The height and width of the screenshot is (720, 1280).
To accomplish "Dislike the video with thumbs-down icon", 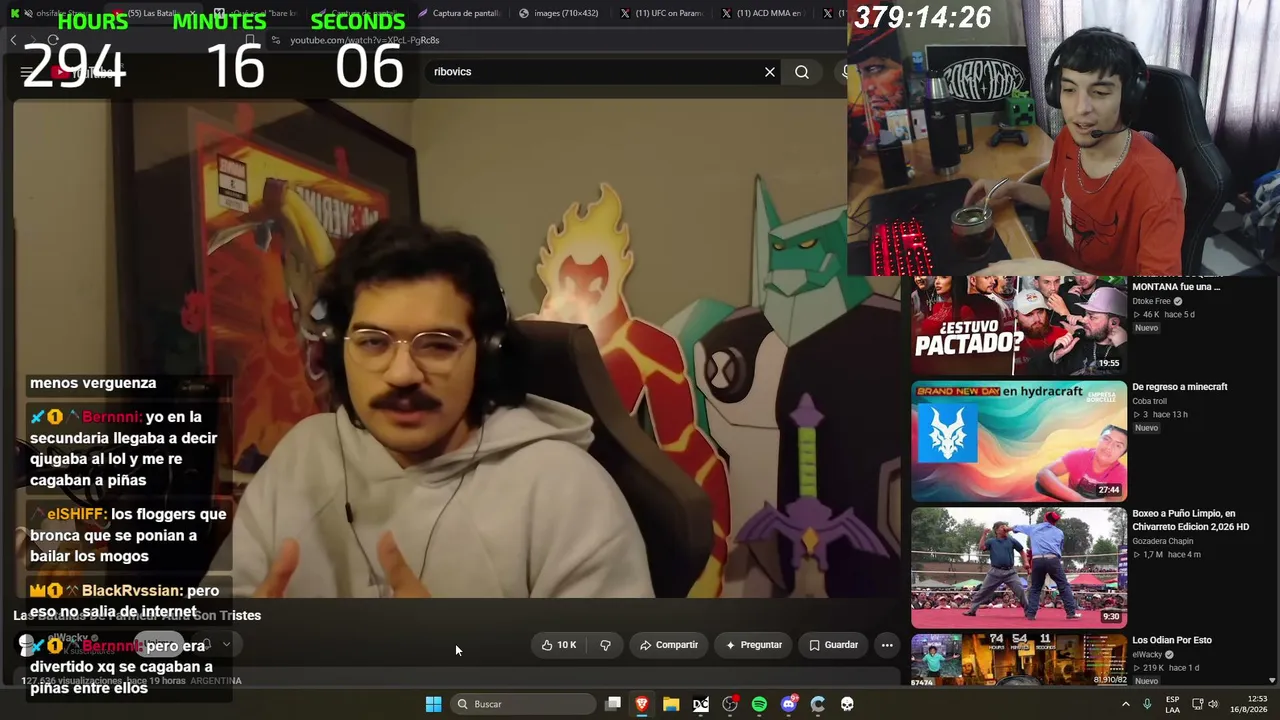I will click(605, 645).
